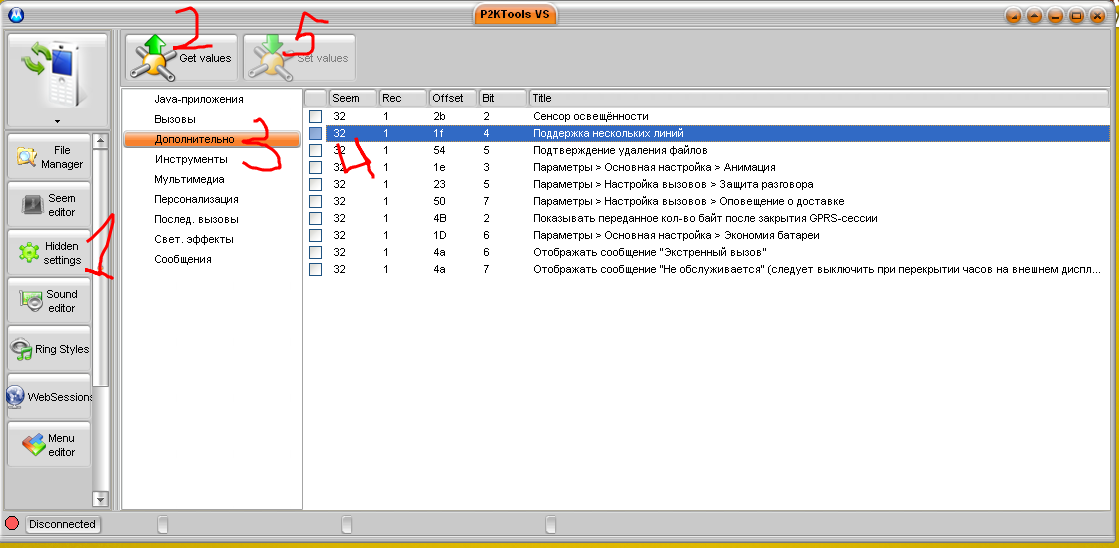1119x548 pixels.
Task: Open File Manager from sidebar
Action: point(49,157)
